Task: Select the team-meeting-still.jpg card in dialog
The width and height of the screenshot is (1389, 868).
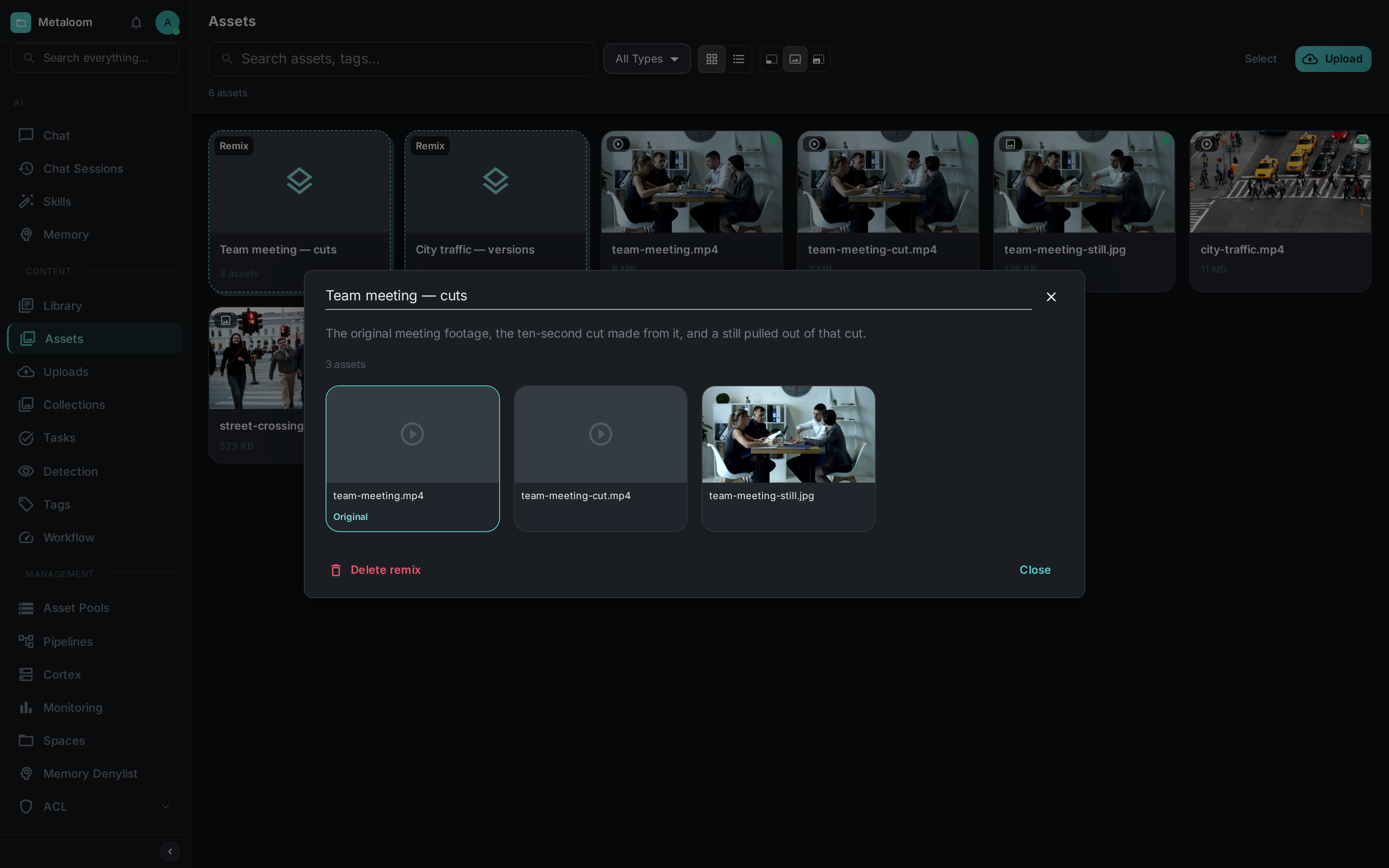Action: [788, 459]
